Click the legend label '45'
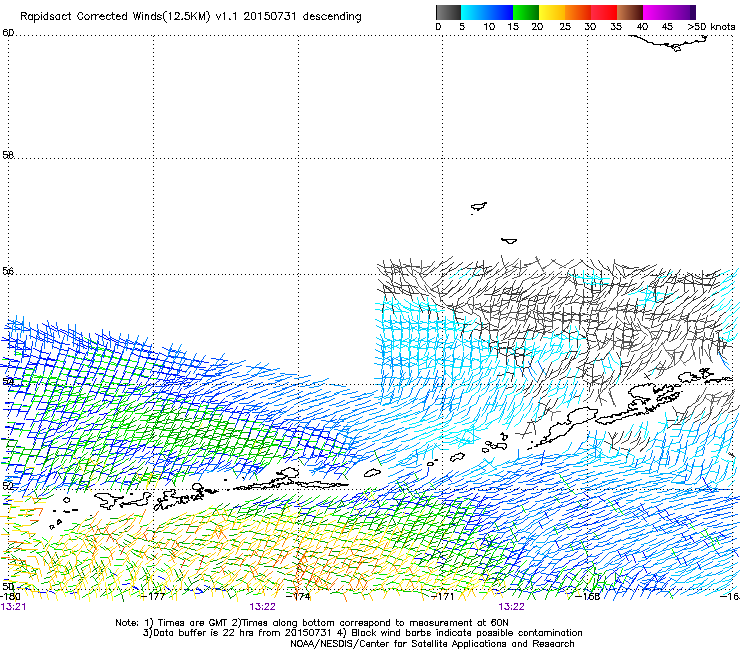This screenshot has height=650, width=740. coord(667,27)
